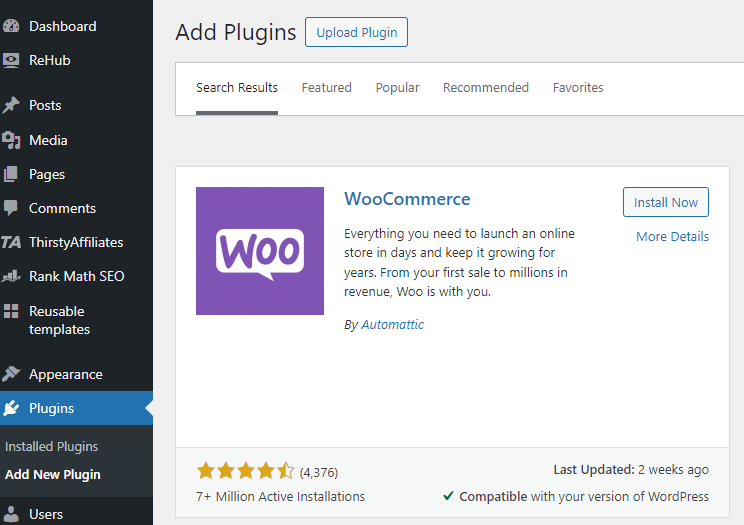744x525 pixels.
Task: Open the WooCommerce plugin title link
Action: tap(407, 199)
